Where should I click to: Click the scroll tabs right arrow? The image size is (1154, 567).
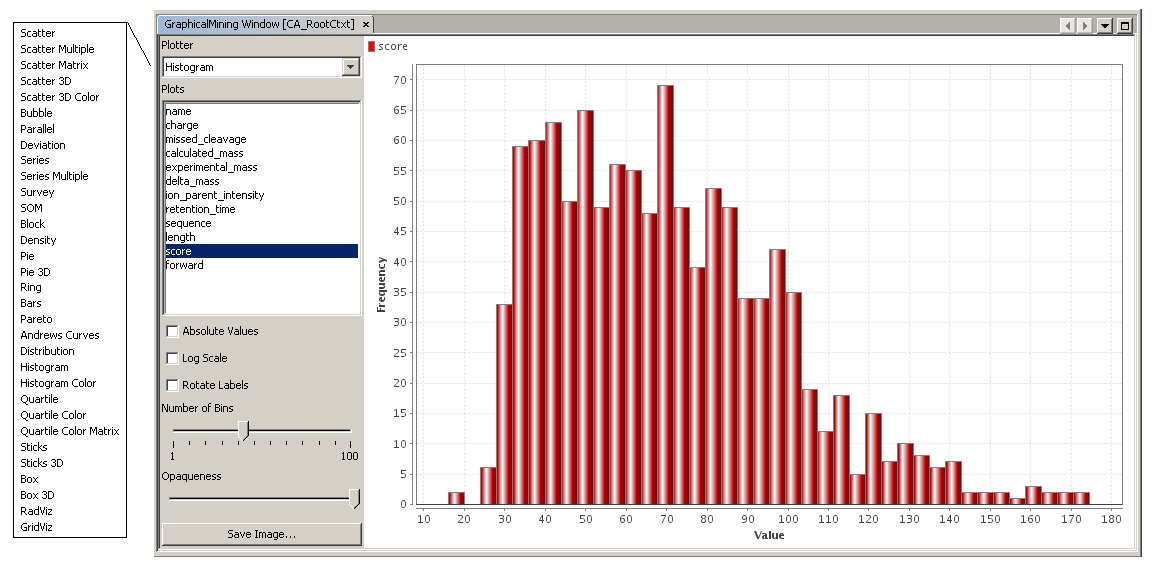click(1085, 25)
